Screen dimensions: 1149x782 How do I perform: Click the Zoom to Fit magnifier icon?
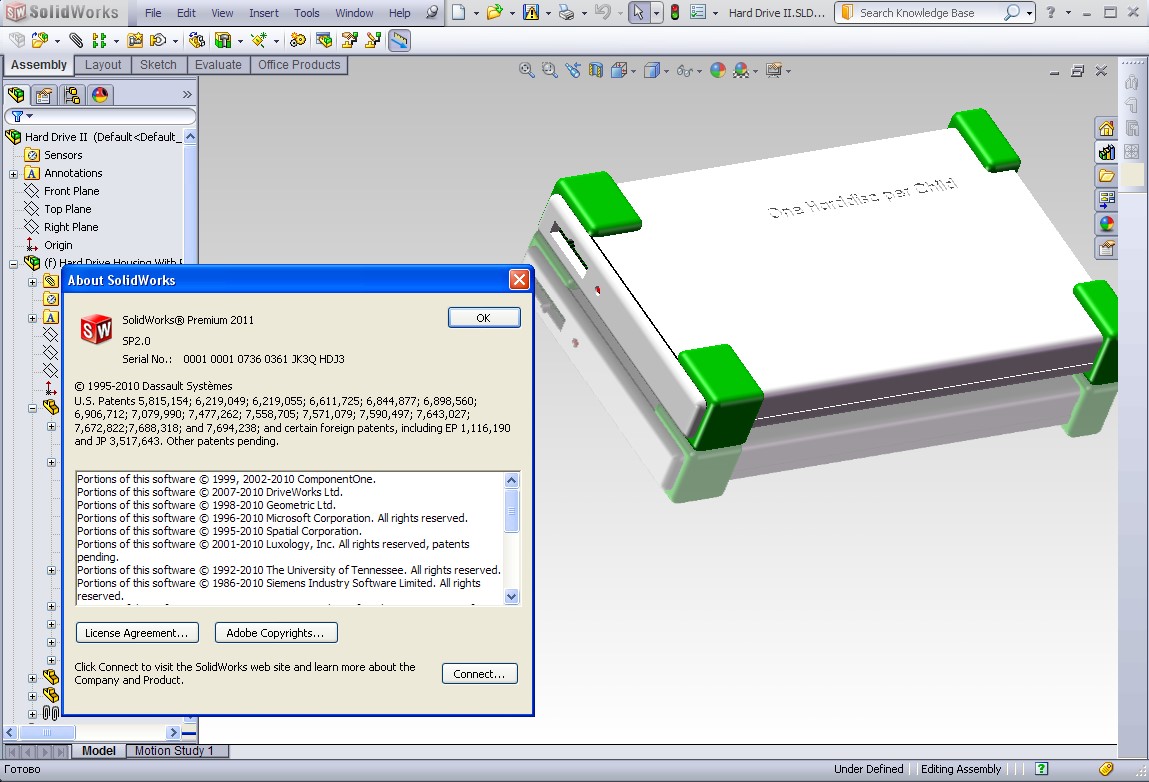click(526, 70)
